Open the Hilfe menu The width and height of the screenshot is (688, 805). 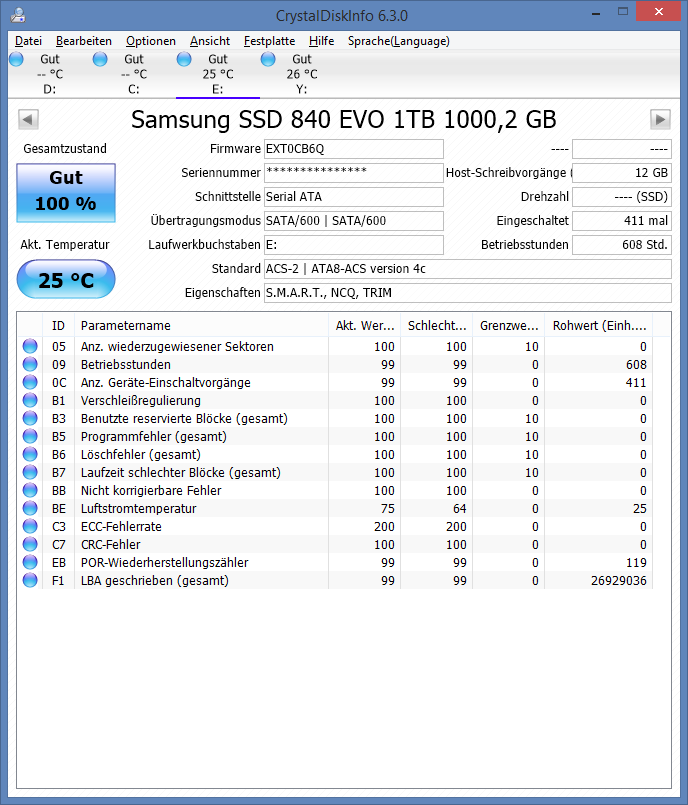tap(321, 41)
